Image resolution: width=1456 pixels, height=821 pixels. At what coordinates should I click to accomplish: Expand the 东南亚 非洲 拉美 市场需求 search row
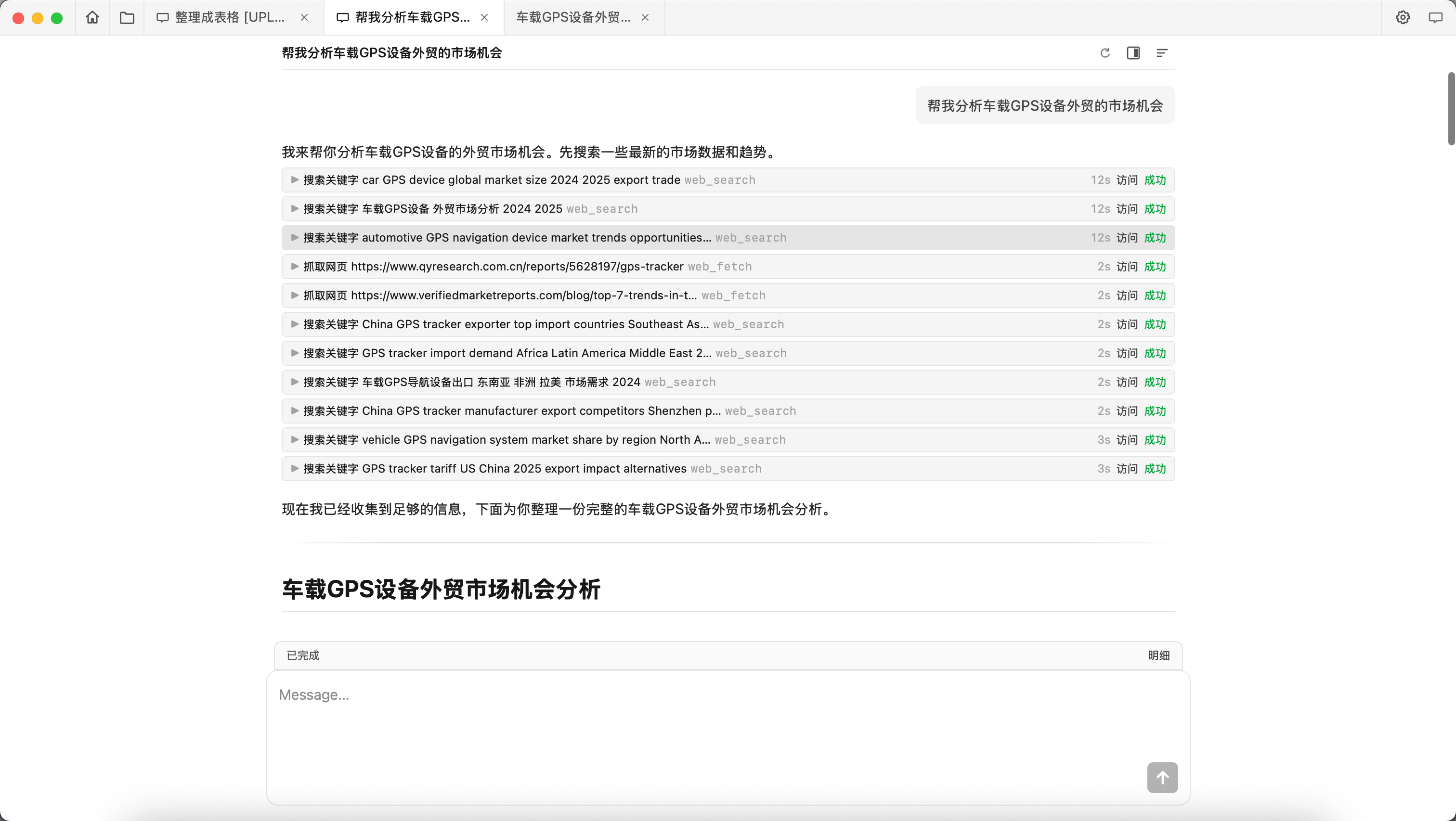pos(728,382)
